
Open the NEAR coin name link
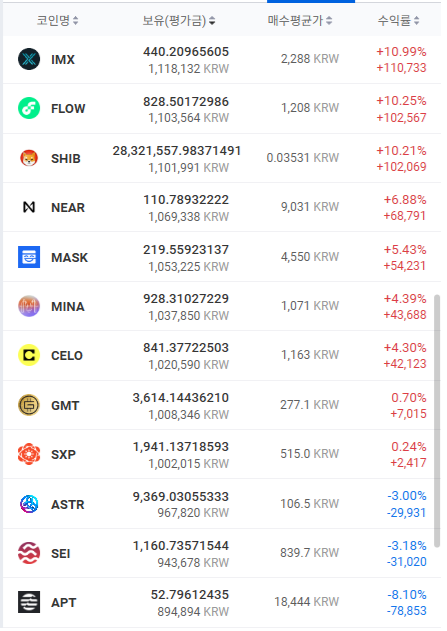tap(68, 208)
